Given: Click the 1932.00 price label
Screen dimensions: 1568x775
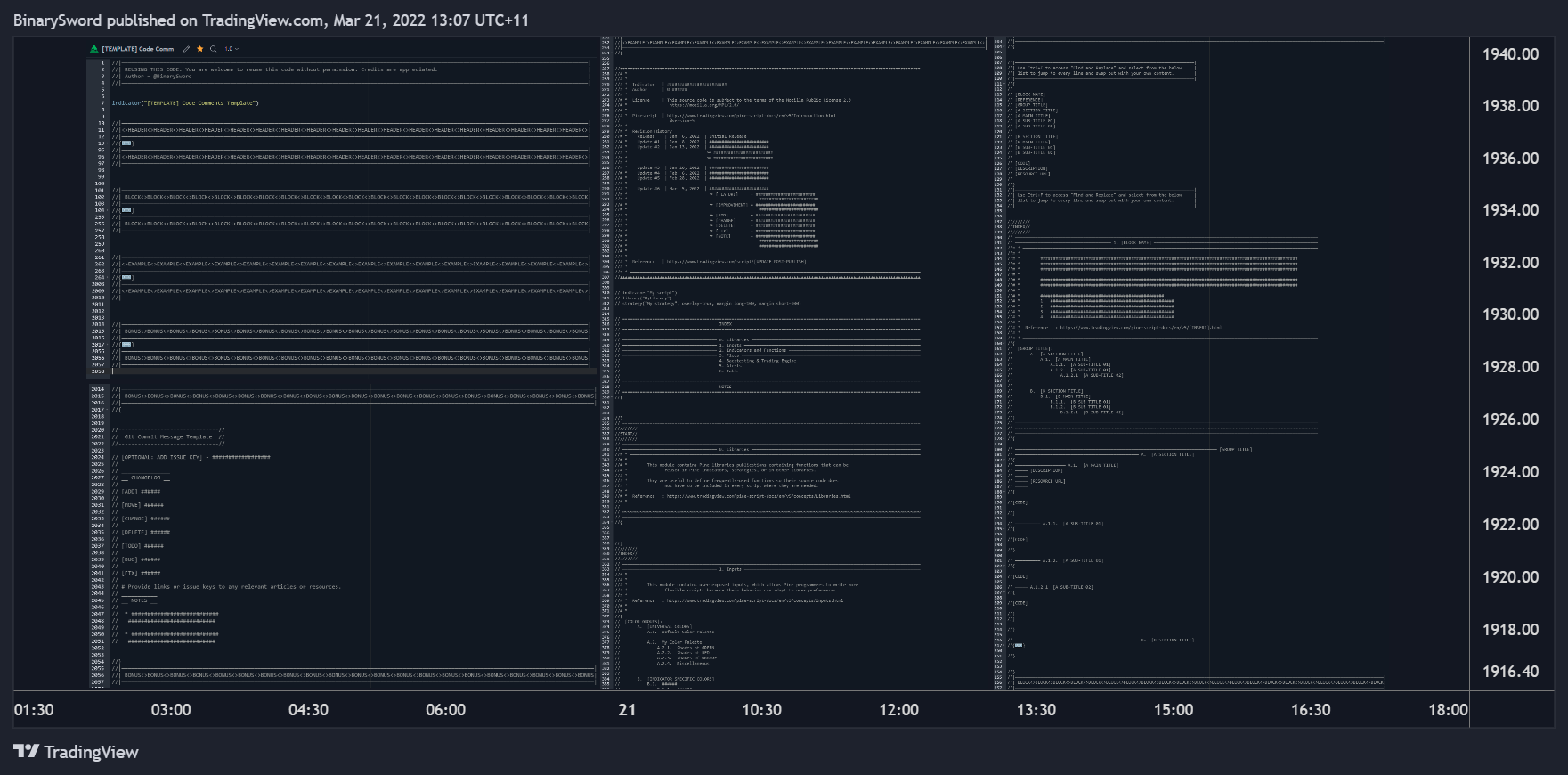Looking at the screenshot, I should [1510, 263].
